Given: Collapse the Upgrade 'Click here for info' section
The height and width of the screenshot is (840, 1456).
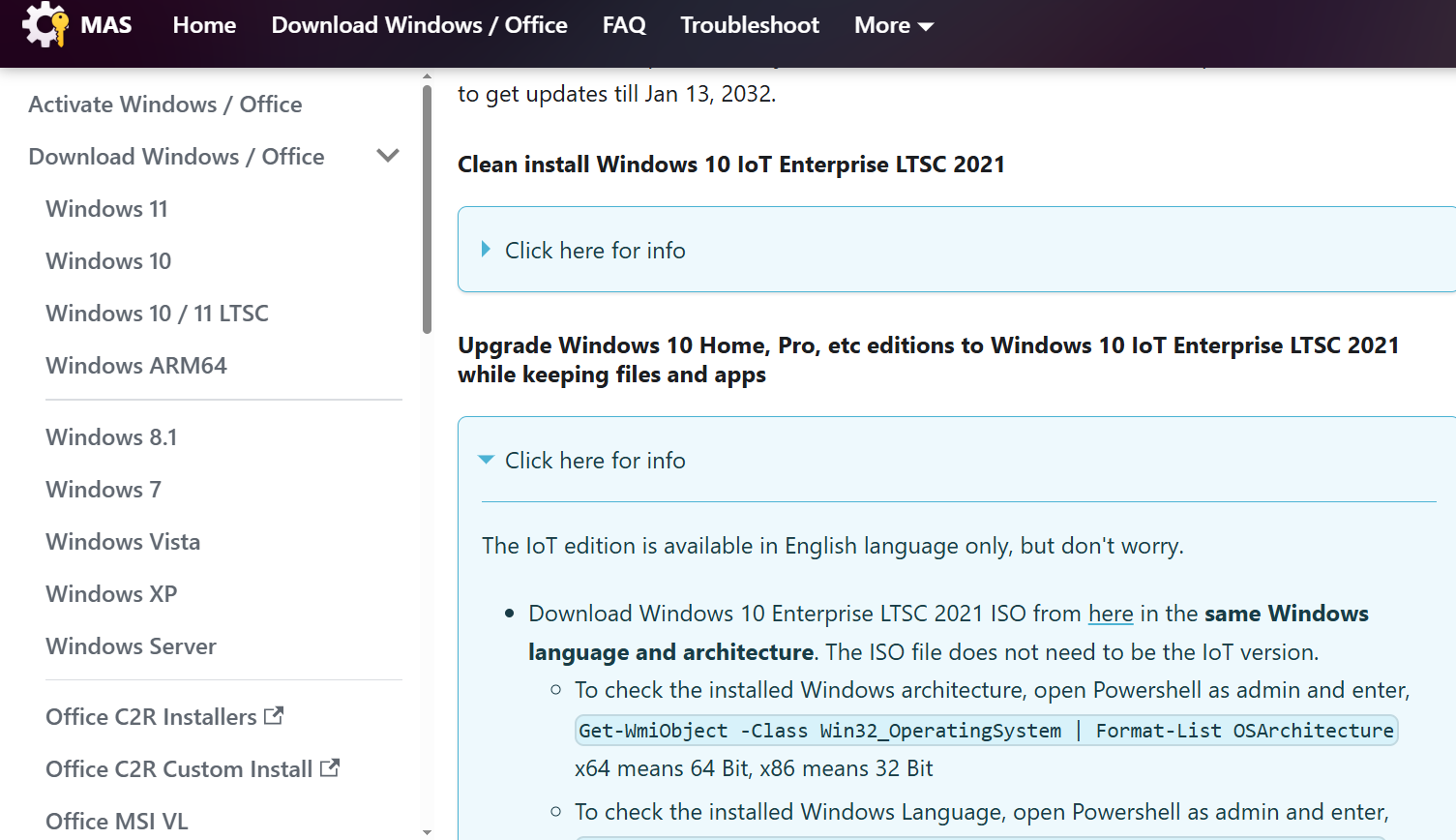Looking at the screenshot, I should pos(595,461).
